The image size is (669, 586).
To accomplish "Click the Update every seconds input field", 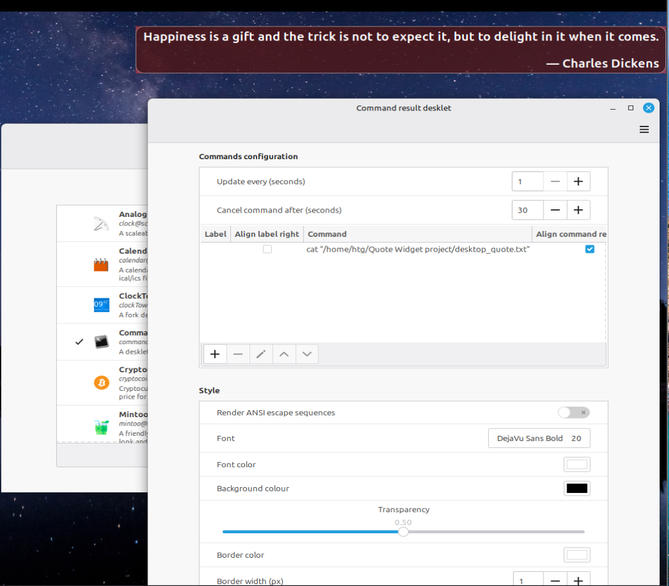I will 528,181.
